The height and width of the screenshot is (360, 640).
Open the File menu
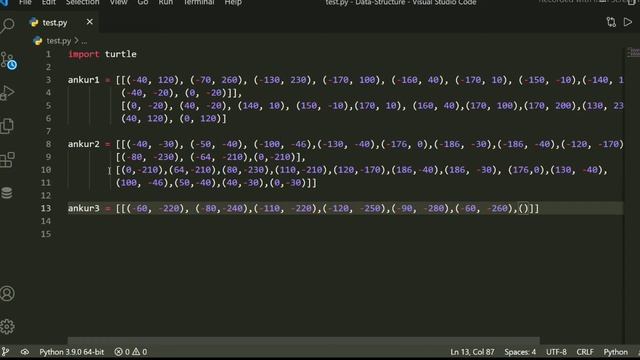click(25, 2)
